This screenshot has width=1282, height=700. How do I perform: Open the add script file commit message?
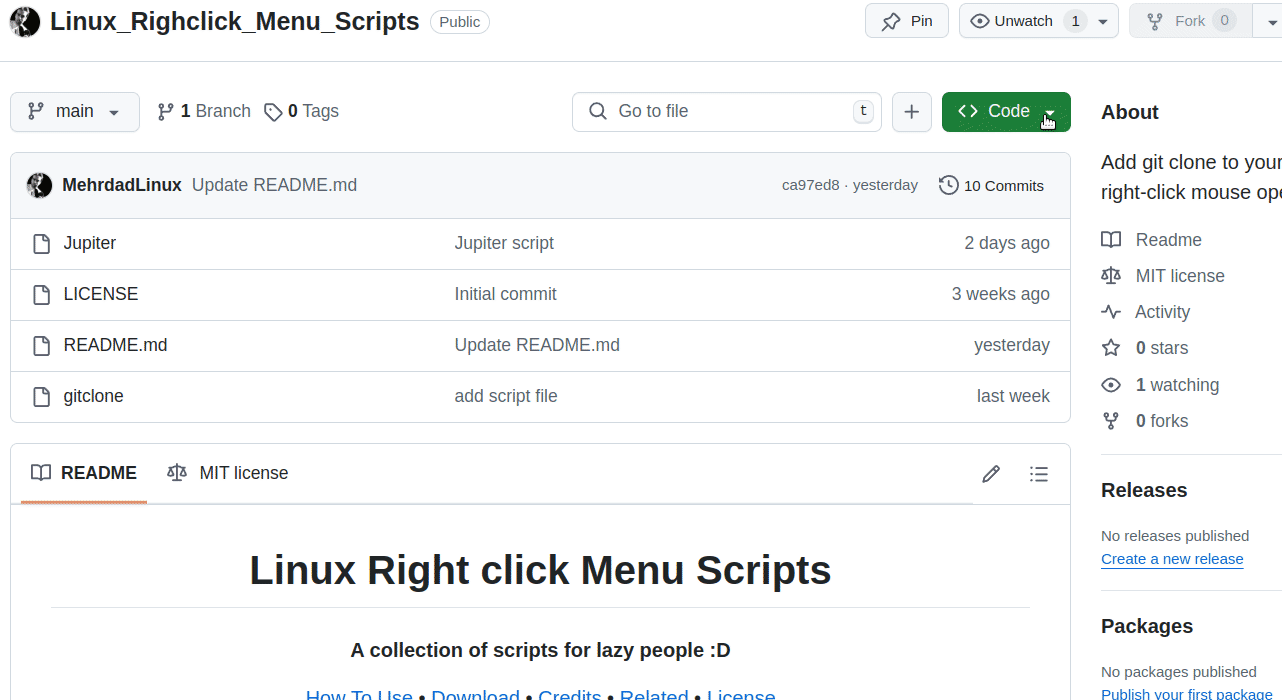click(506, 396)
